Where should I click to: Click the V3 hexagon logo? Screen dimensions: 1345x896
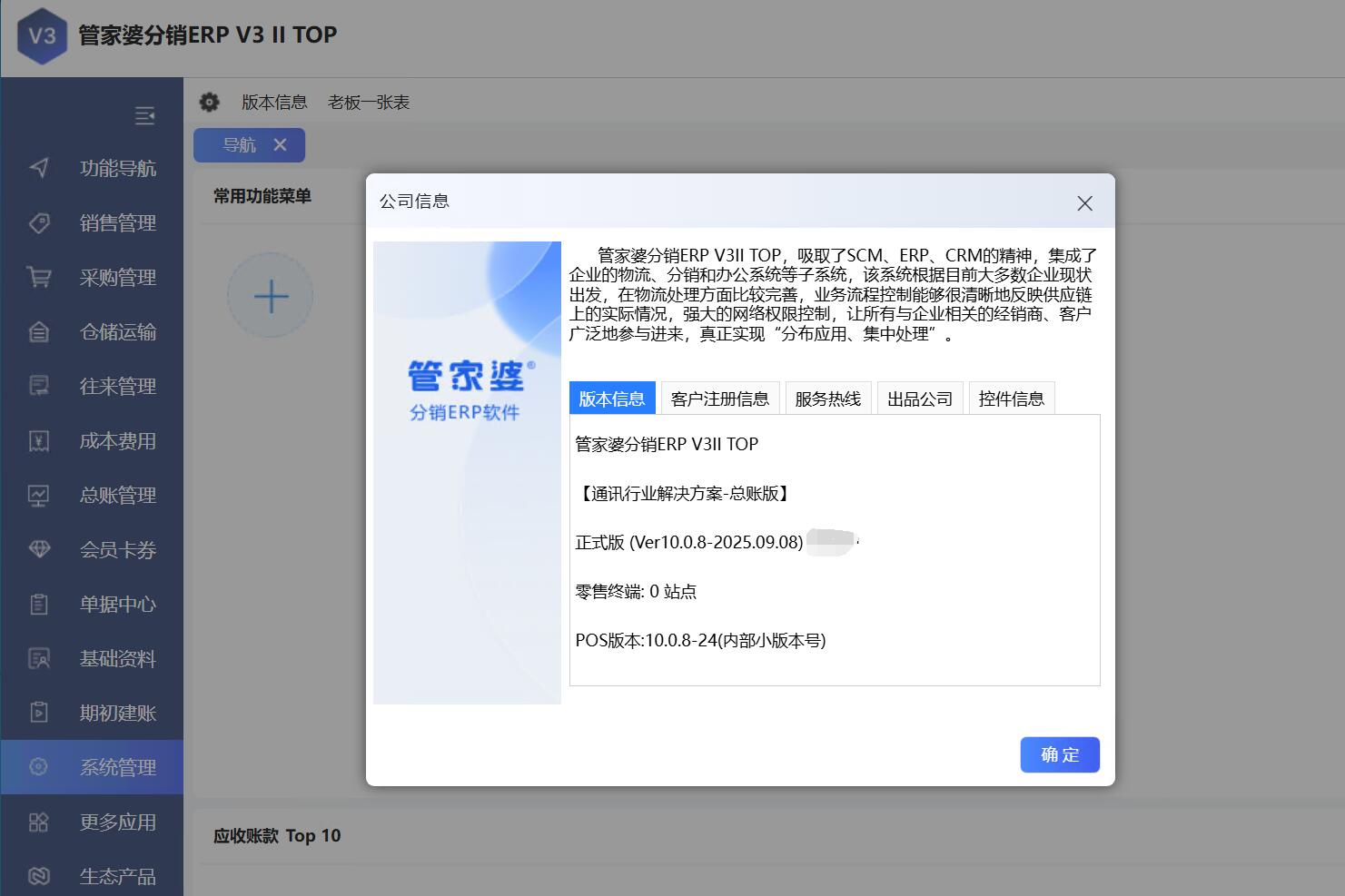coord(42,36)
